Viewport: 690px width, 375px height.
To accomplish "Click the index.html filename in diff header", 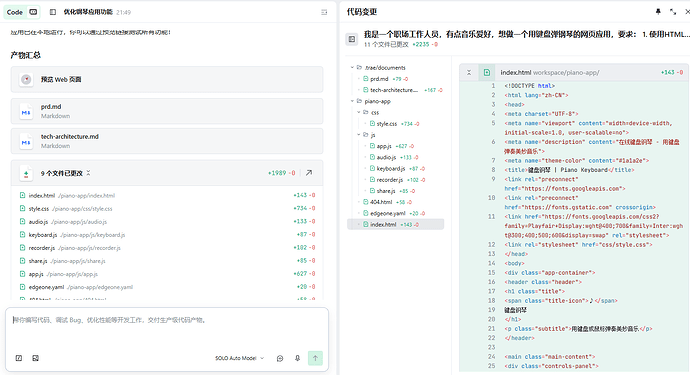I will point(516,73).
